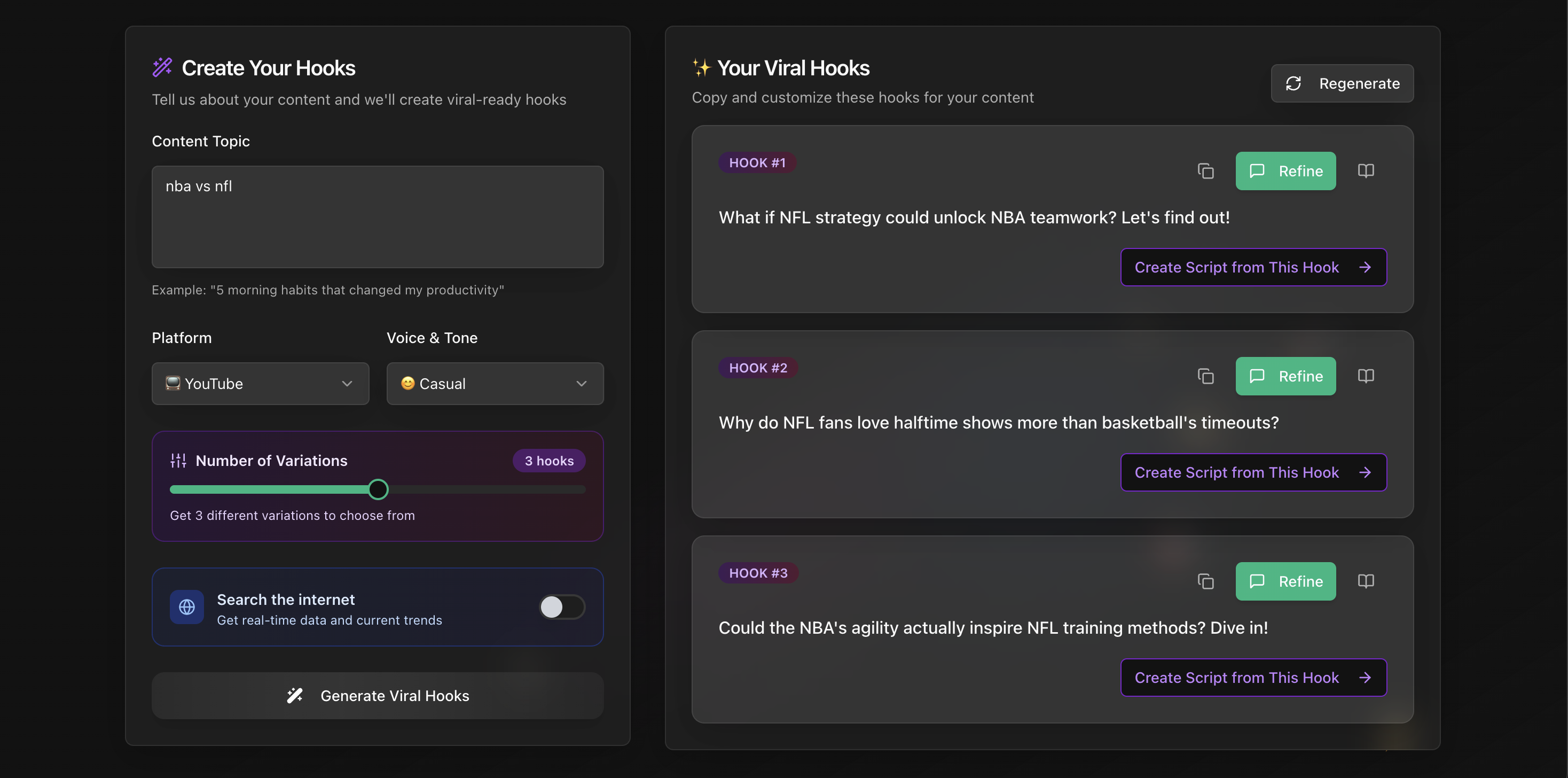The width and height of the screenshot is (1568, 778).
Task: Copy Hook #2 using the copy icon
Action: pyautogui.click(x=1205, y=377)
